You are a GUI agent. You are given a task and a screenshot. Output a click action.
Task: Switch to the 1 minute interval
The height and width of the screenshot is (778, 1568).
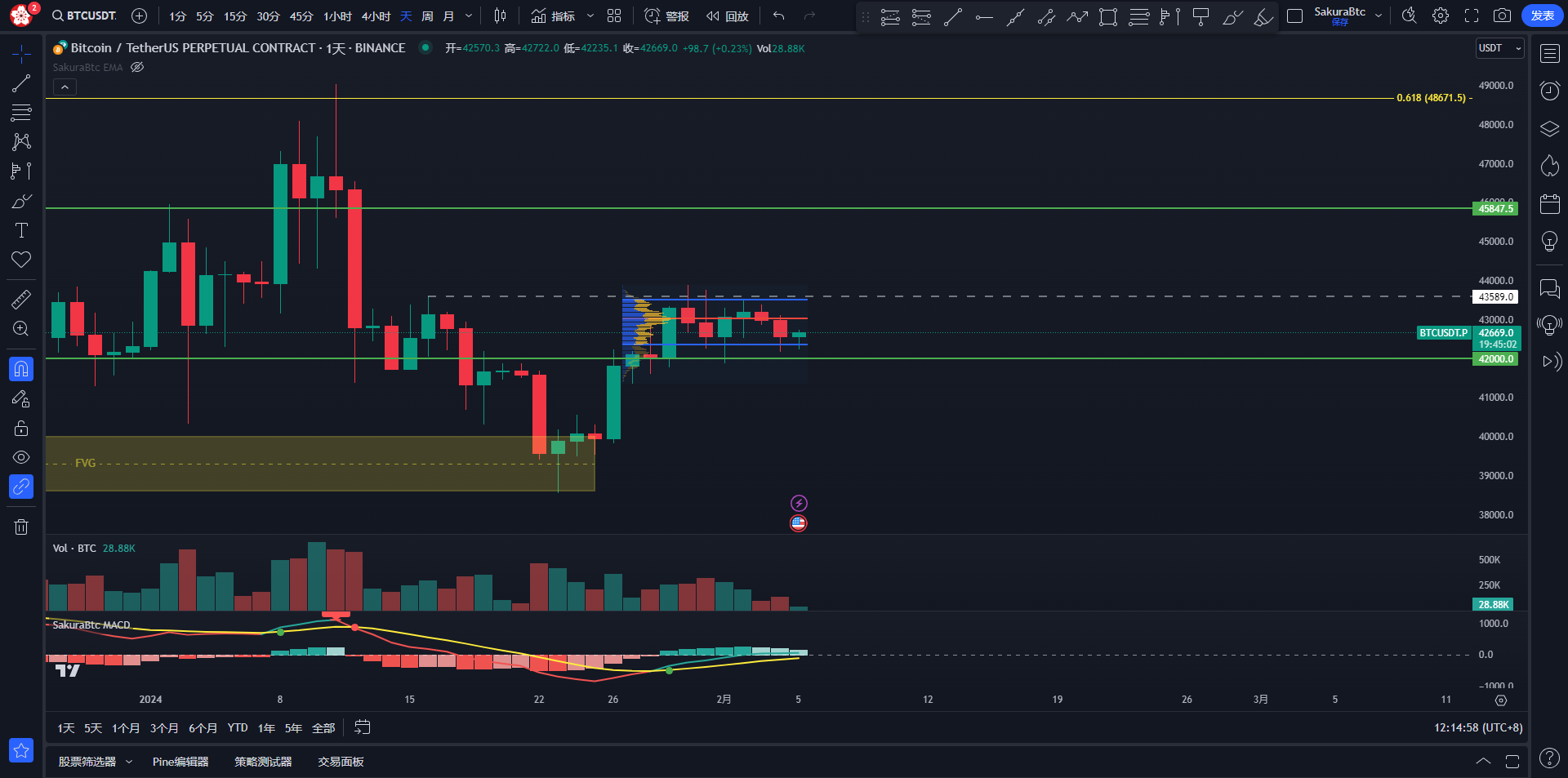pyautogui.click(x=178, y=16)
